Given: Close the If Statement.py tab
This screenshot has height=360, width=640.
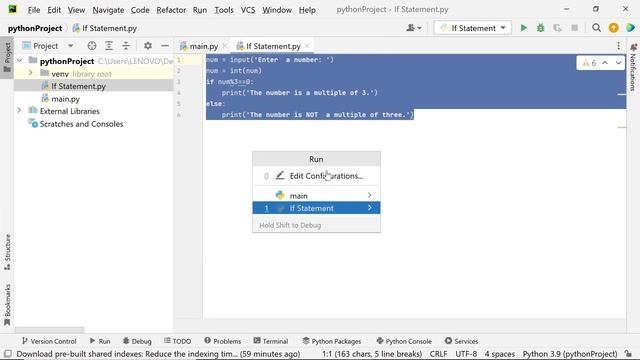Looking at the screenshot, I should pyautogui.click(x=307, y=46).
